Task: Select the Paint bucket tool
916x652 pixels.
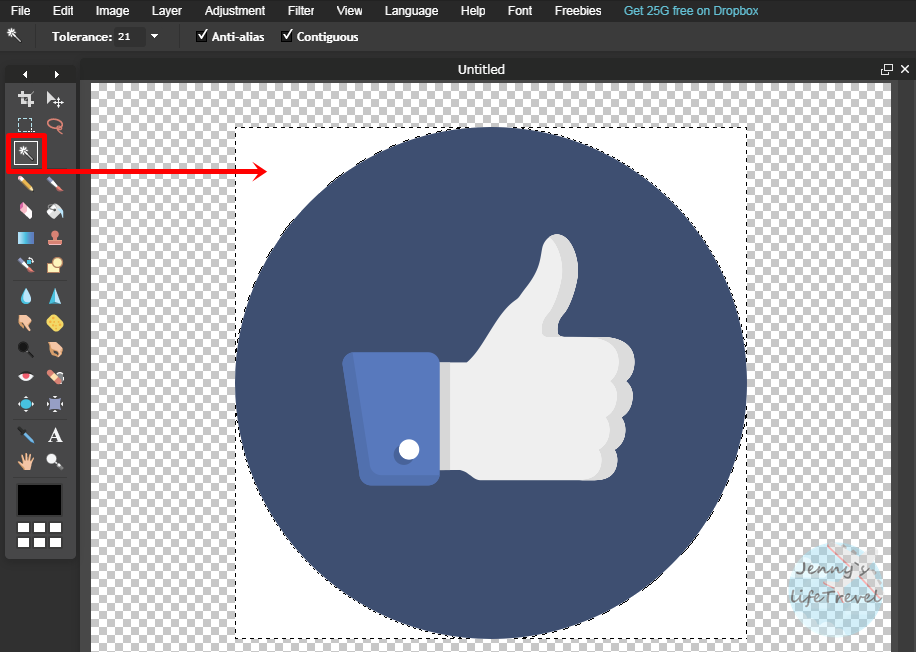Action: (x=55, y=211)
